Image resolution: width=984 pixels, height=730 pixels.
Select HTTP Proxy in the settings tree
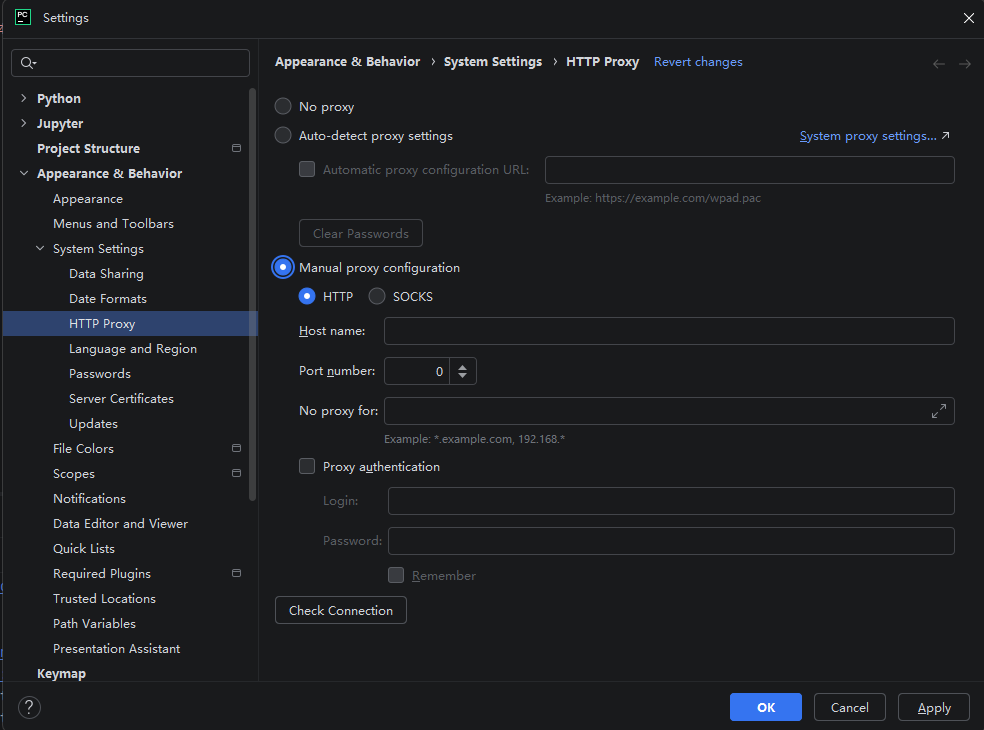pos(131,323)
